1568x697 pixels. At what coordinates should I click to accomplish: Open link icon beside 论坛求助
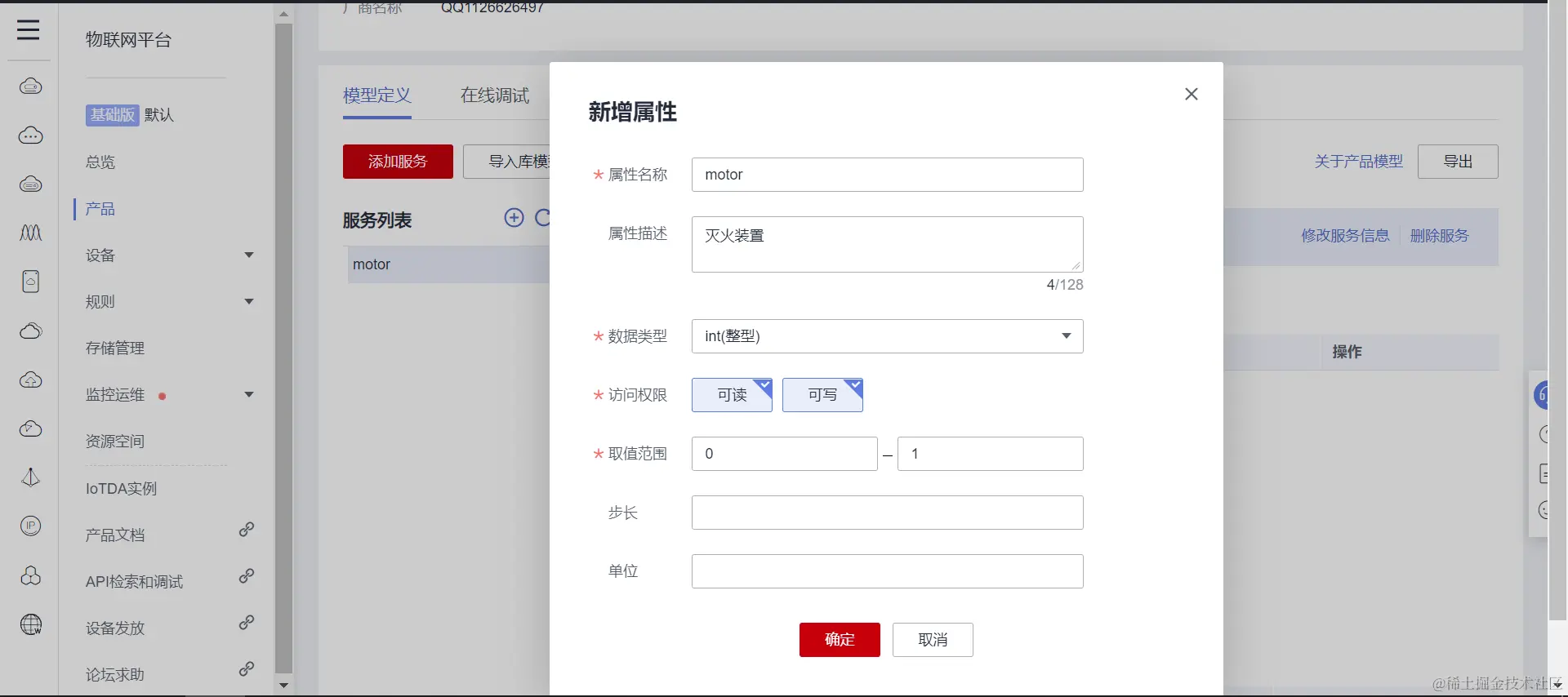246,669
